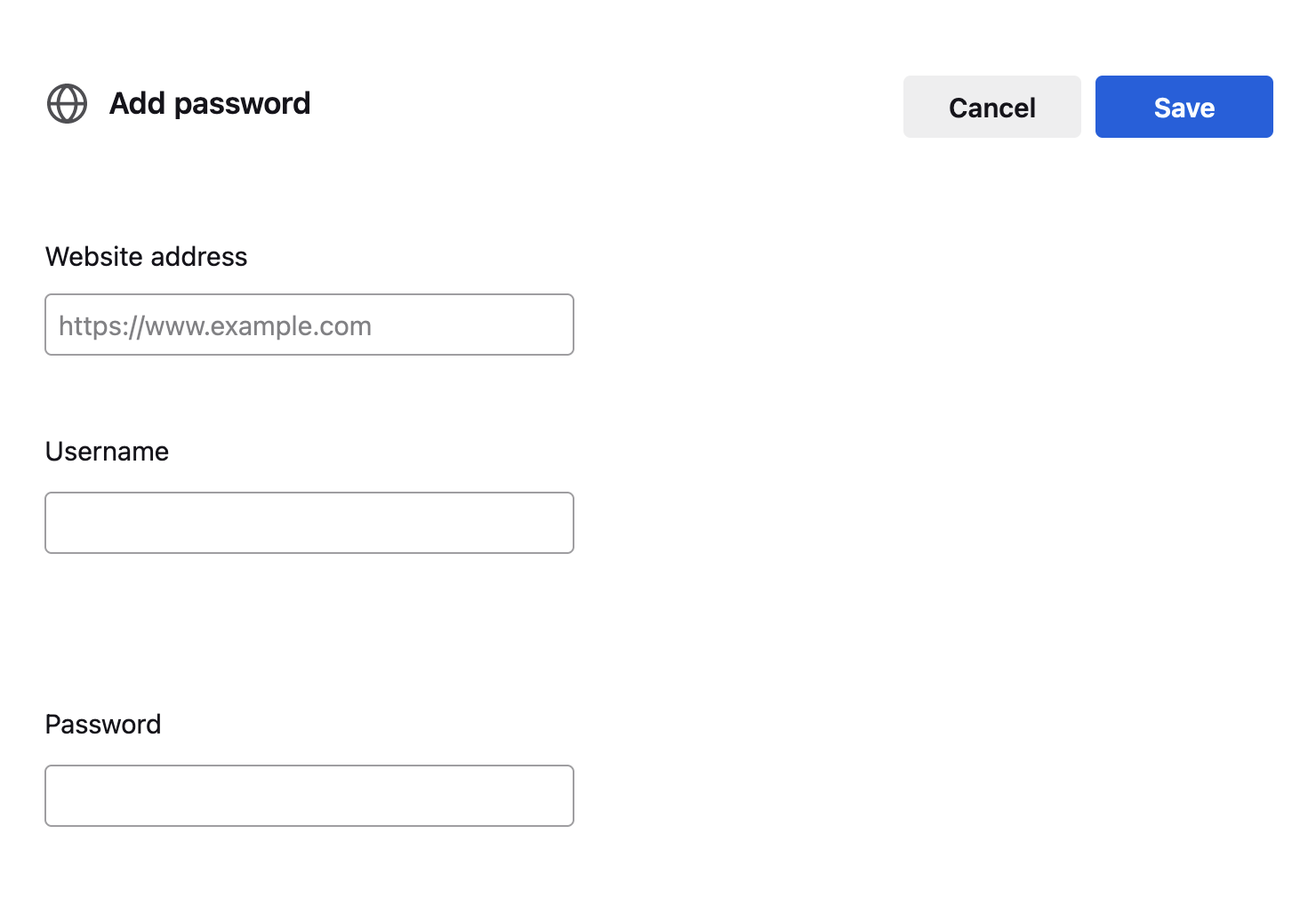Click the gray Cancel button near Save
Viewport: 1316px width, 898px height.
991,107
